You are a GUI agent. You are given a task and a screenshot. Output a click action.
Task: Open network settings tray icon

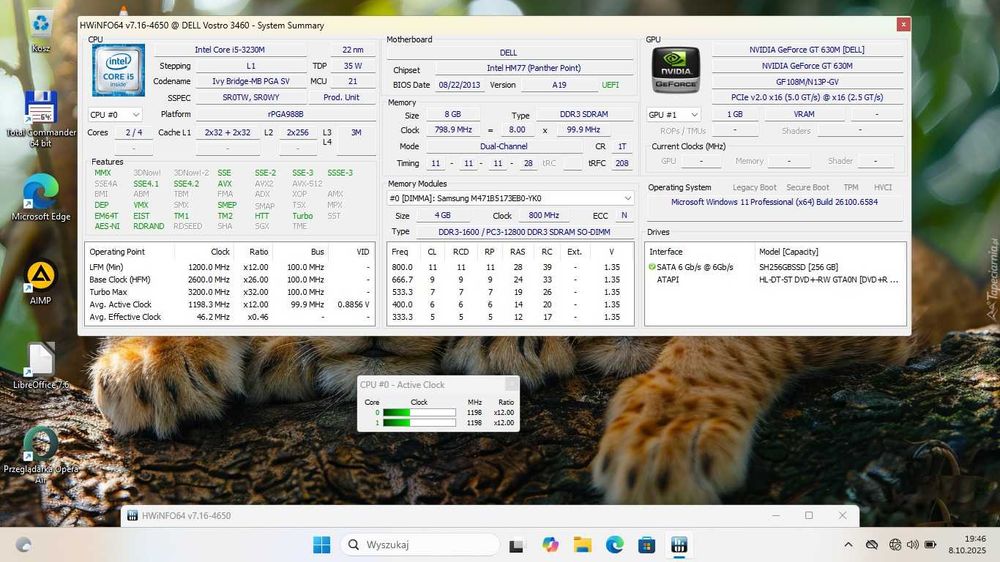895,545
